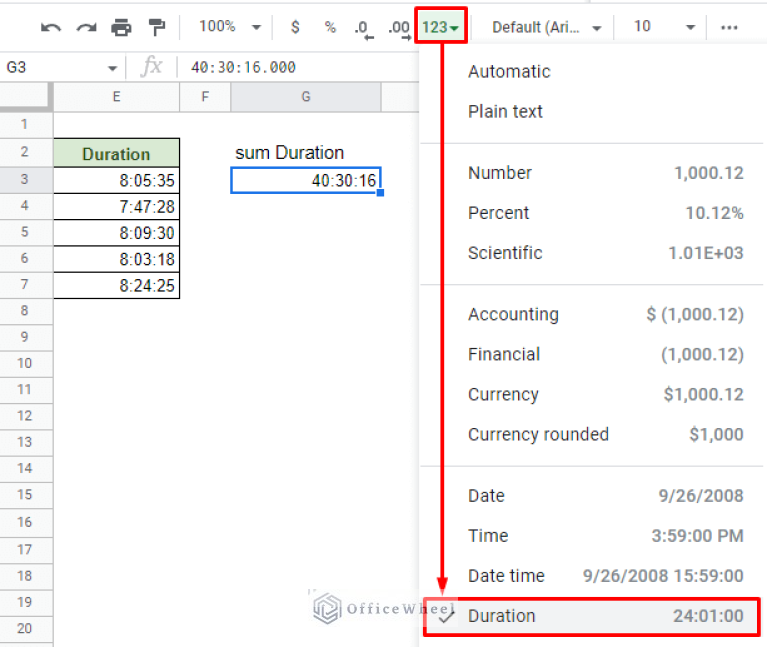The height and width of the screenshot is (647, 767).
Task: Select the column E header
Action: pyautogui.click(x=116, y=96)
